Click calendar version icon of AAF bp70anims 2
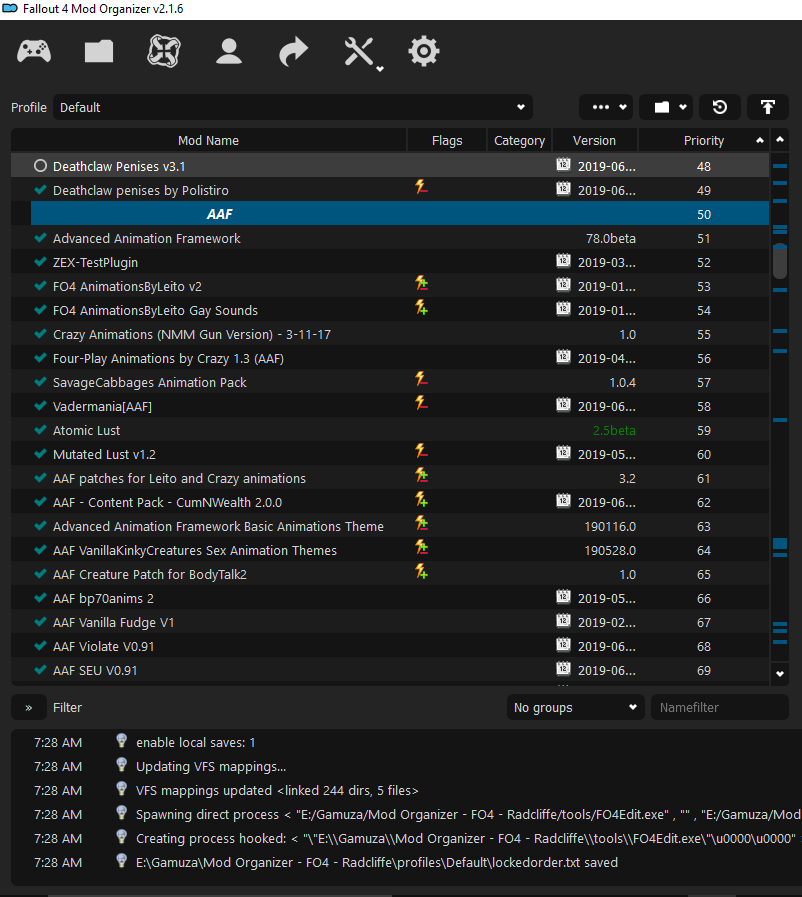The width and height of the screenshot is (802, 897). [563, 597]
